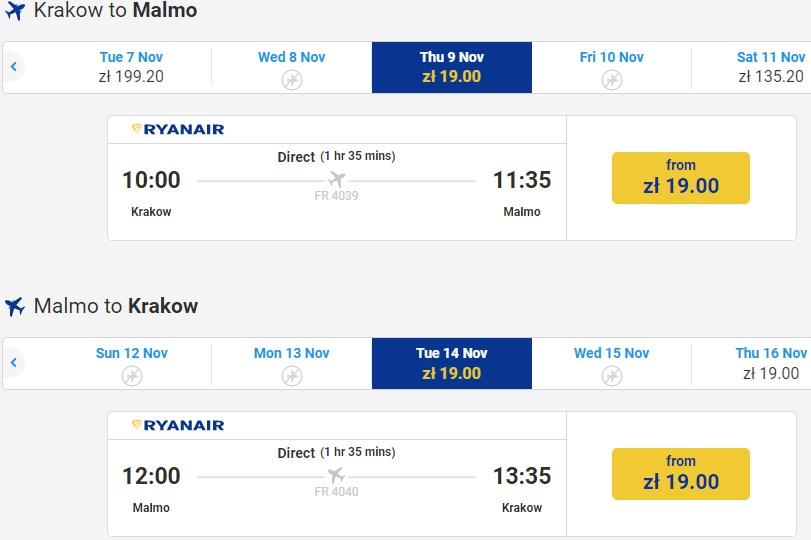Click the no-flight icon under Wed 15 Nov
811x540 pixels.
[x=612, y=376]
